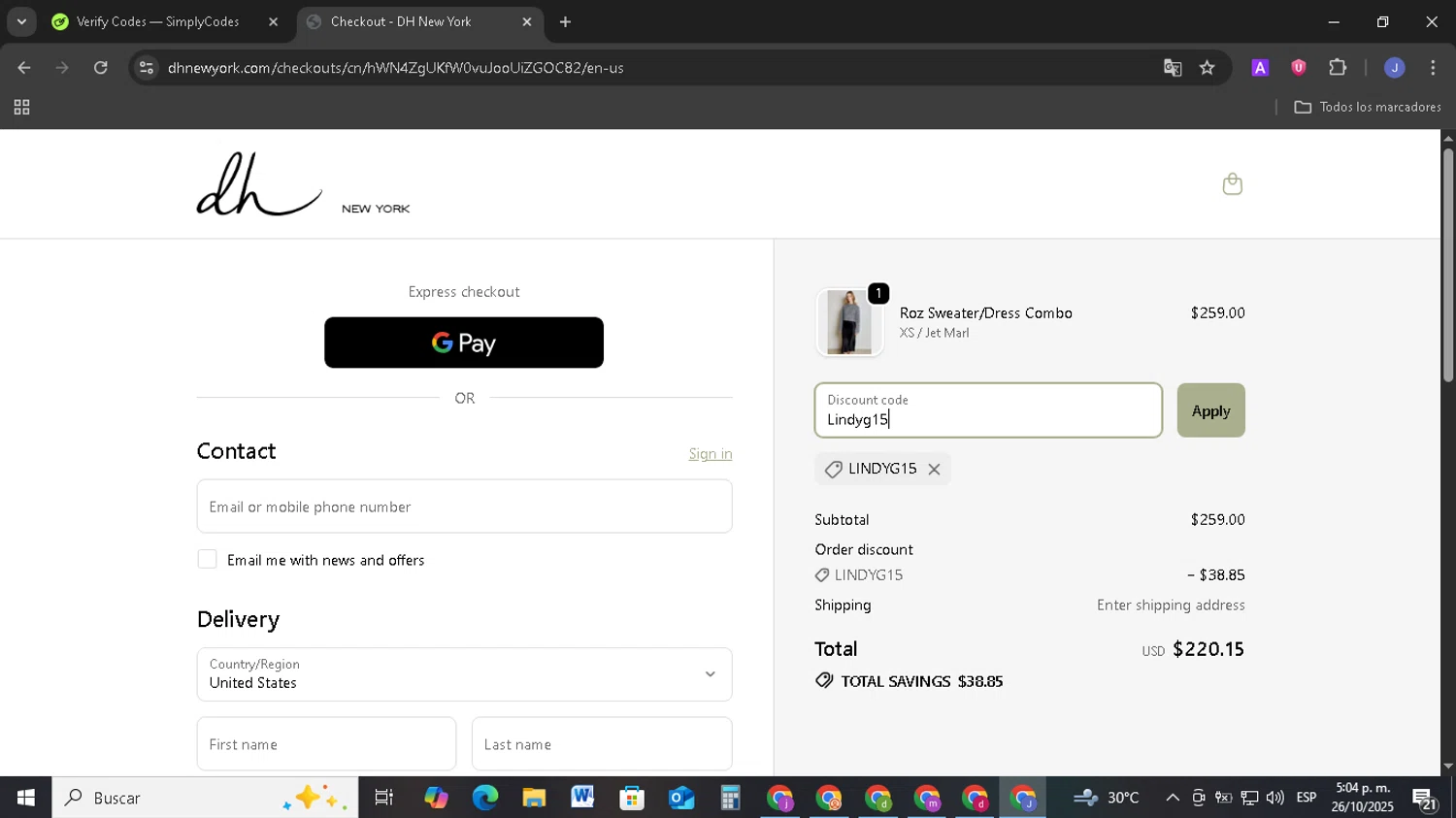The image size is (1456, 818).
Task: Remove the LINDYG15 discount tag
Action: pyautogui.click(x=934, y=470)
